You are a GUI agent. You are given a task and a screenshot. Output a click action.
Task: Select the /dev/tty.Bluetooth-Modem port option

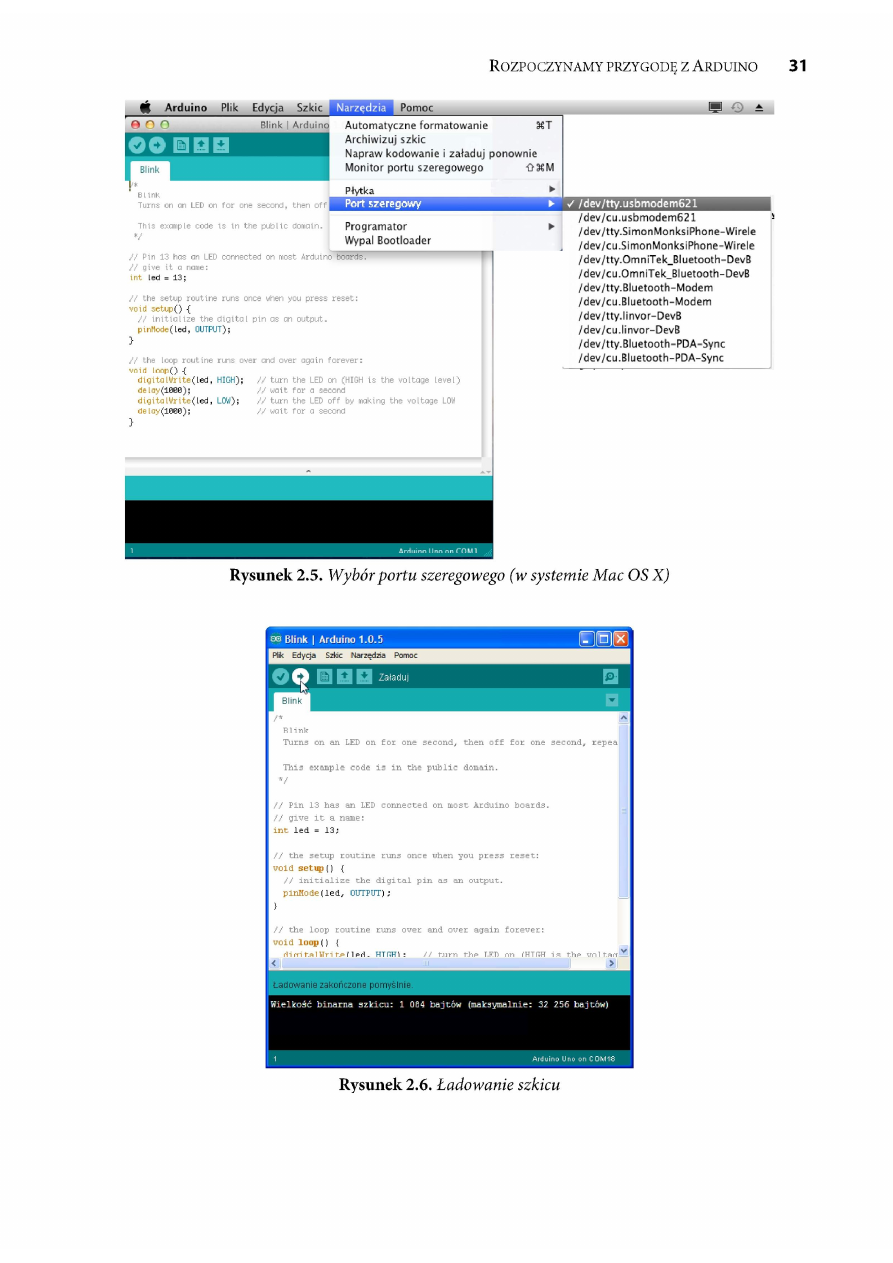point(645,288)
